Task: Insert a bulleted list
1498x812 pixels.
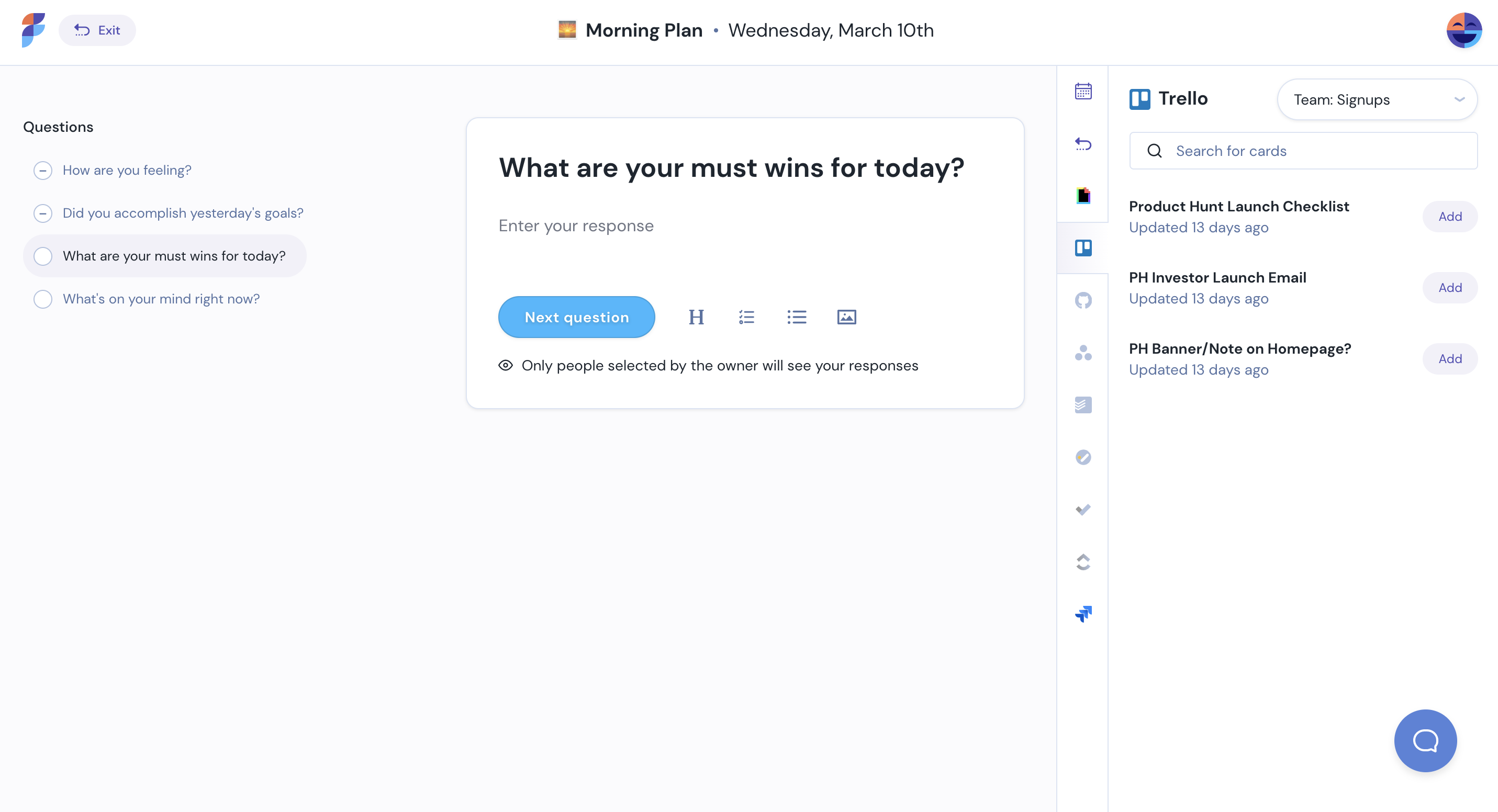Action: [796, 318]
